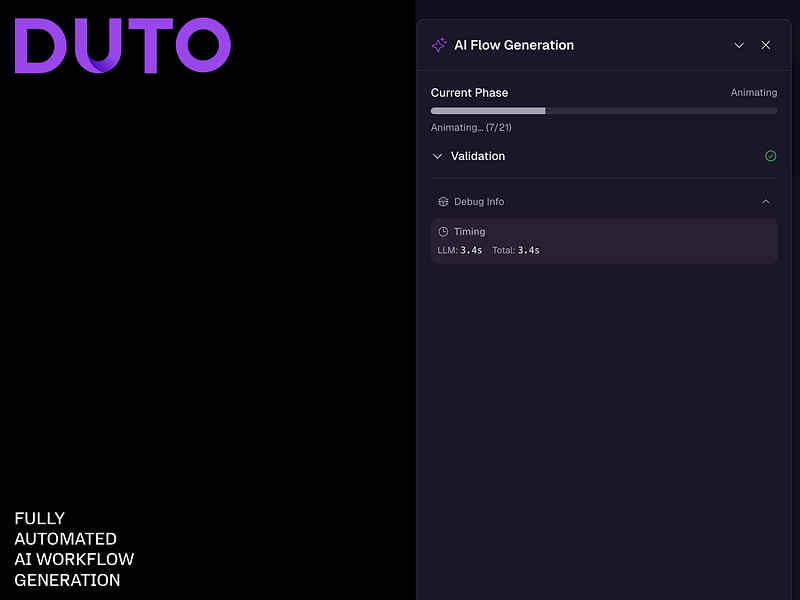The image size is (800, 600).
Task: Select the 'Animating... (7/21)' status text
Action: tap(471, 128)
